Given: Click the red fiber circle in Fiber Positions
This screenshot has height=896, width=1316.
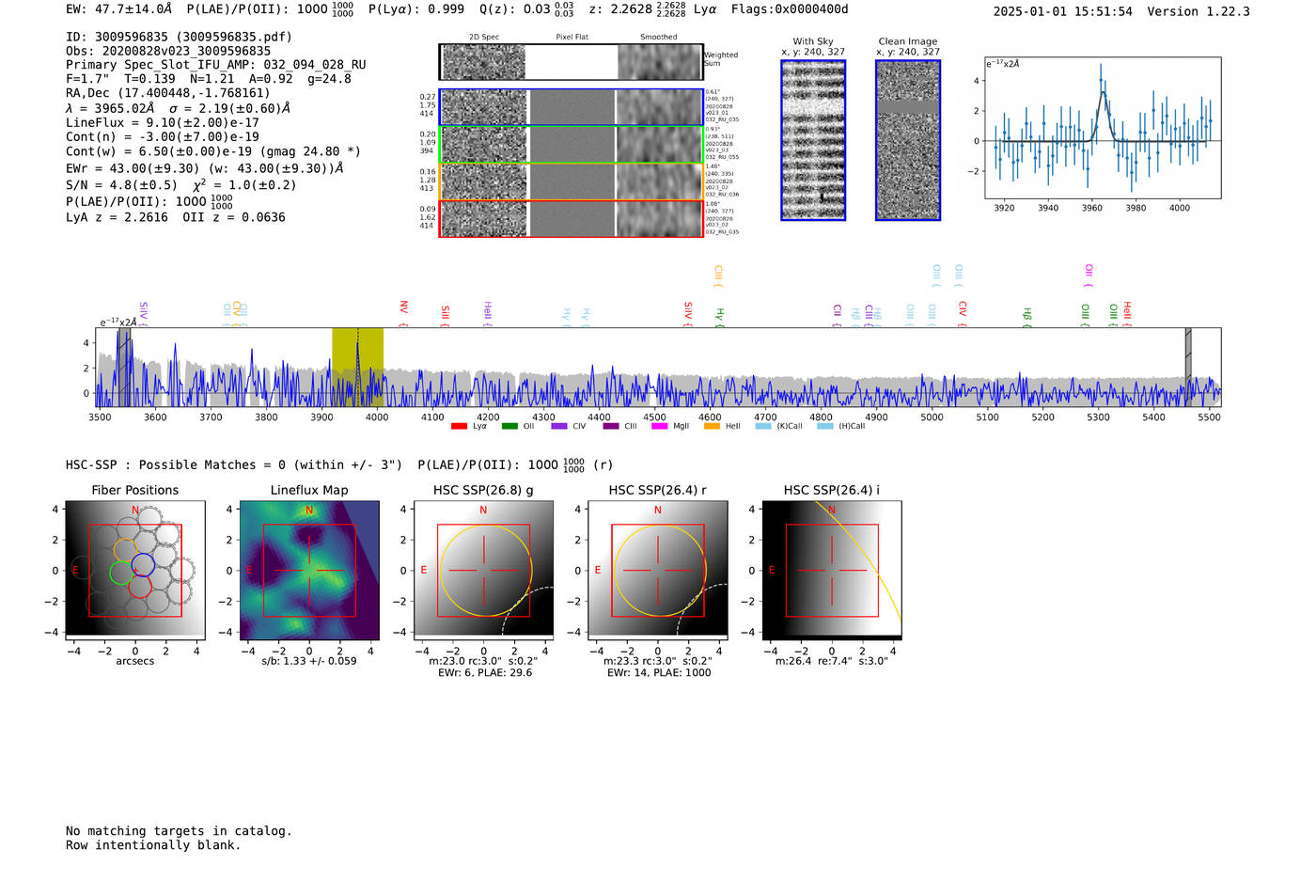Looking at the screenshot, I should (139, 587).
